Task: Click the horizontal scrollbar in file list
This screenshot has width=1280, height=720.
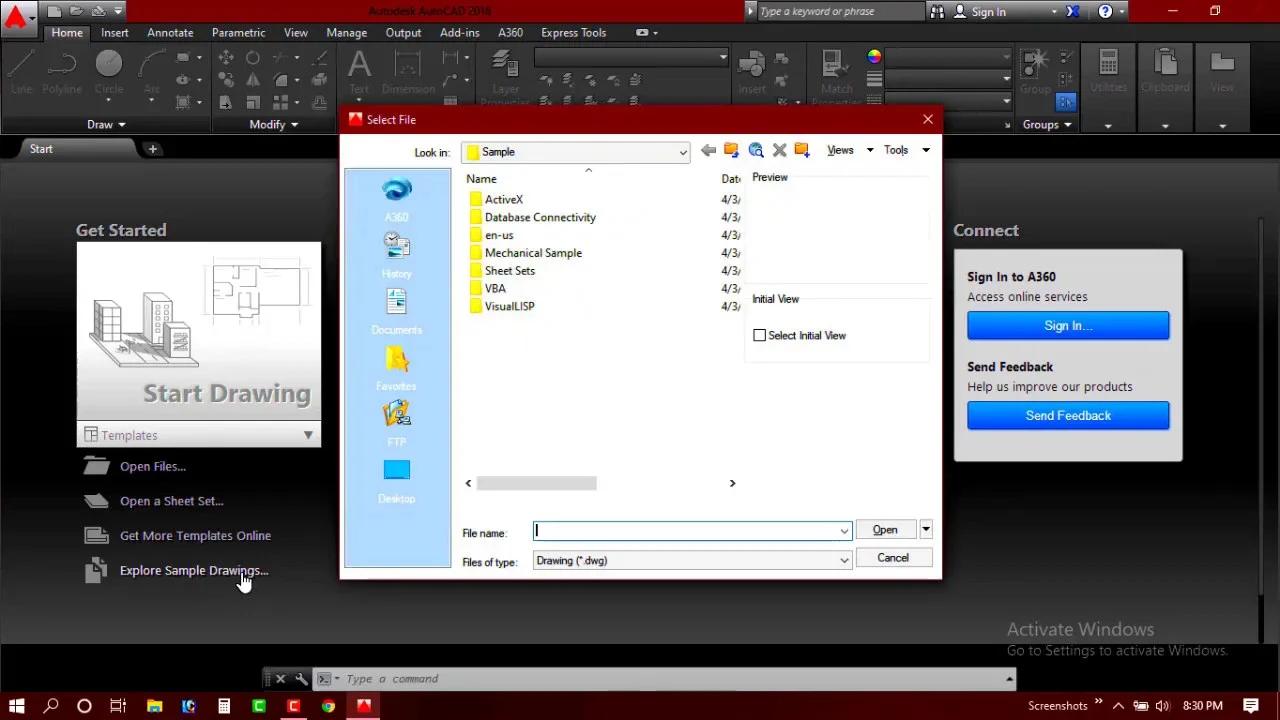Action: tap(536, 483)
